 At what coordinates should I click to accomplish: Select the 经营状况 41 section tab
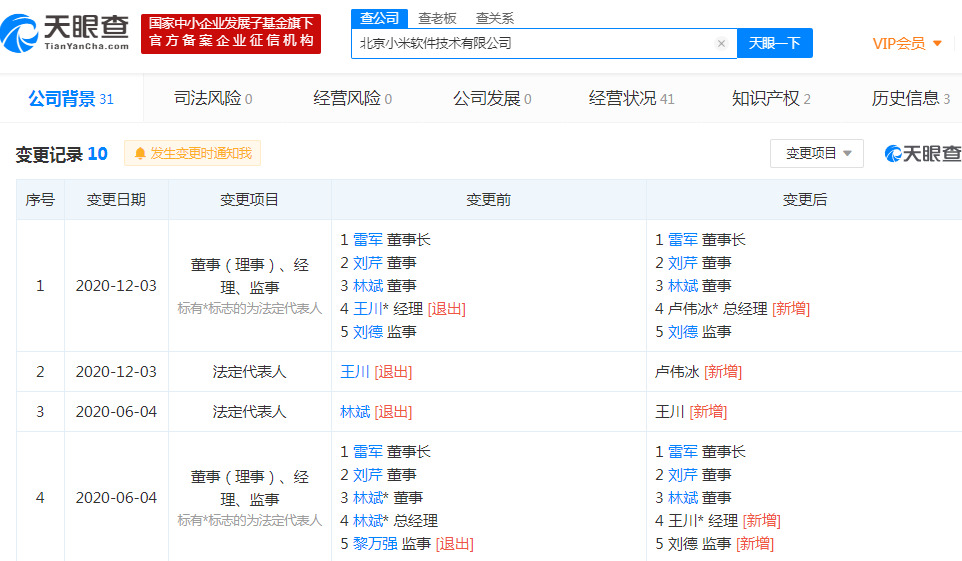pyautogui.click(x=631, y=98)
